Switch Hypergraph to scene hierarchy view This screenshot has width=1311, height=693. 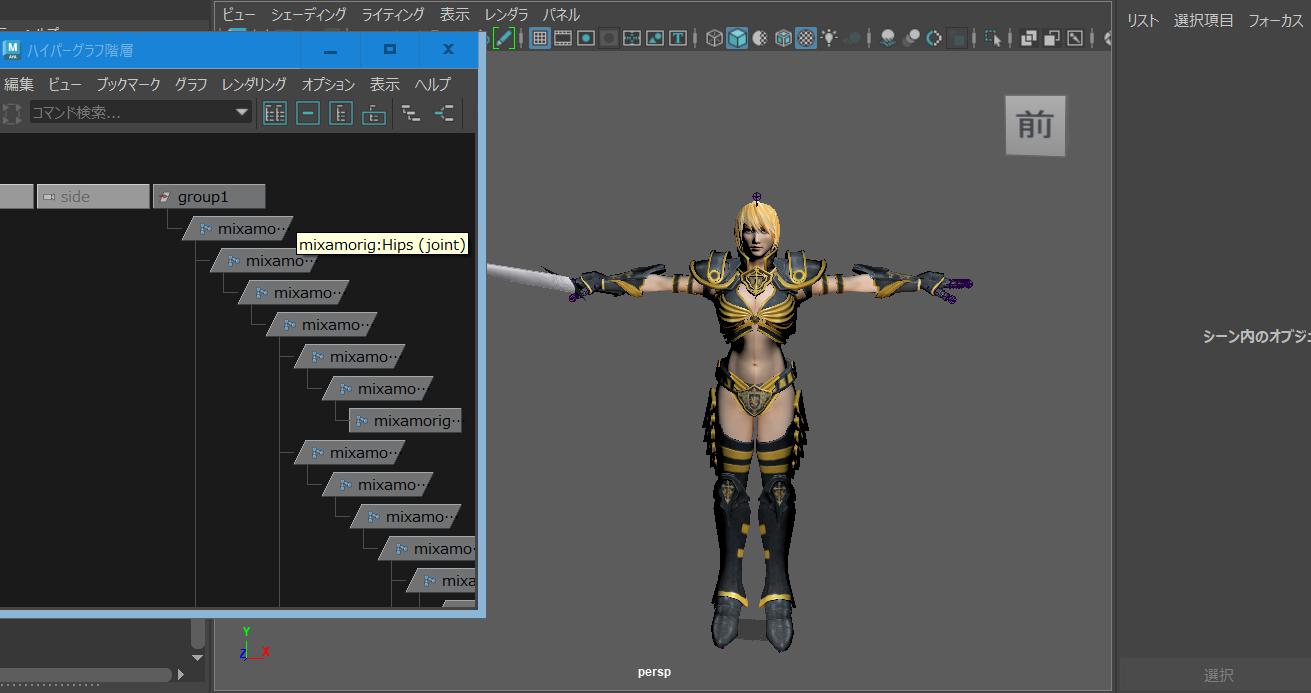pyautogui.click(x=411, y=113)
